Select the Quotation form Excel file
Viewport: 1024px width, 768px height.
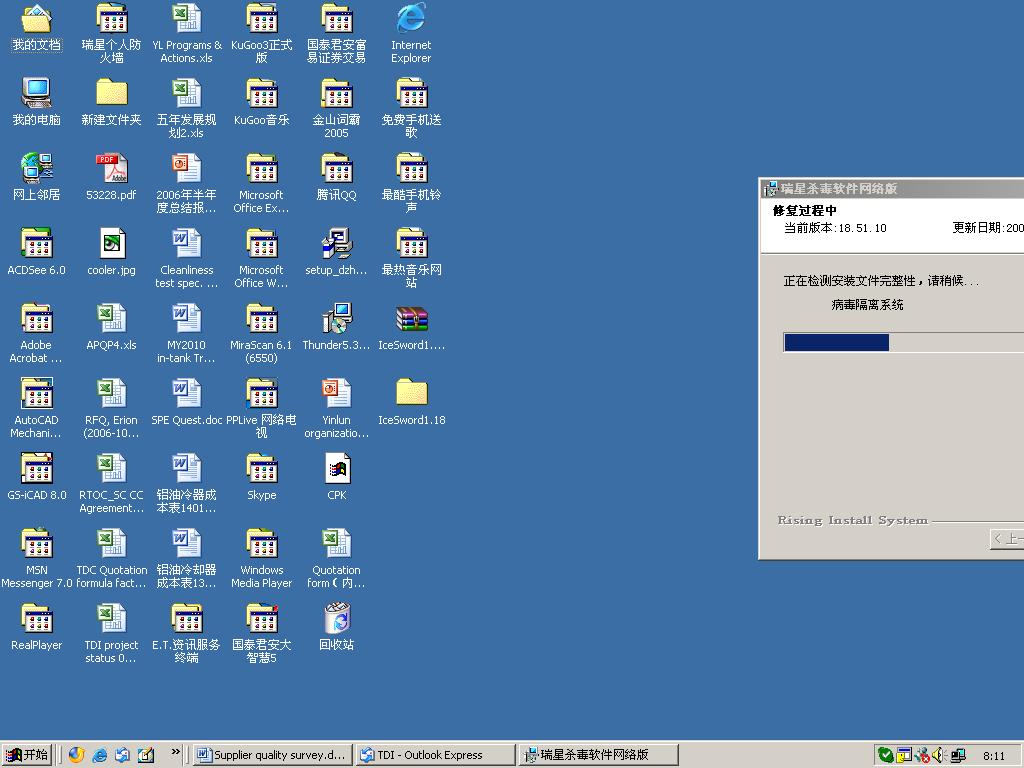click(336, 558)
